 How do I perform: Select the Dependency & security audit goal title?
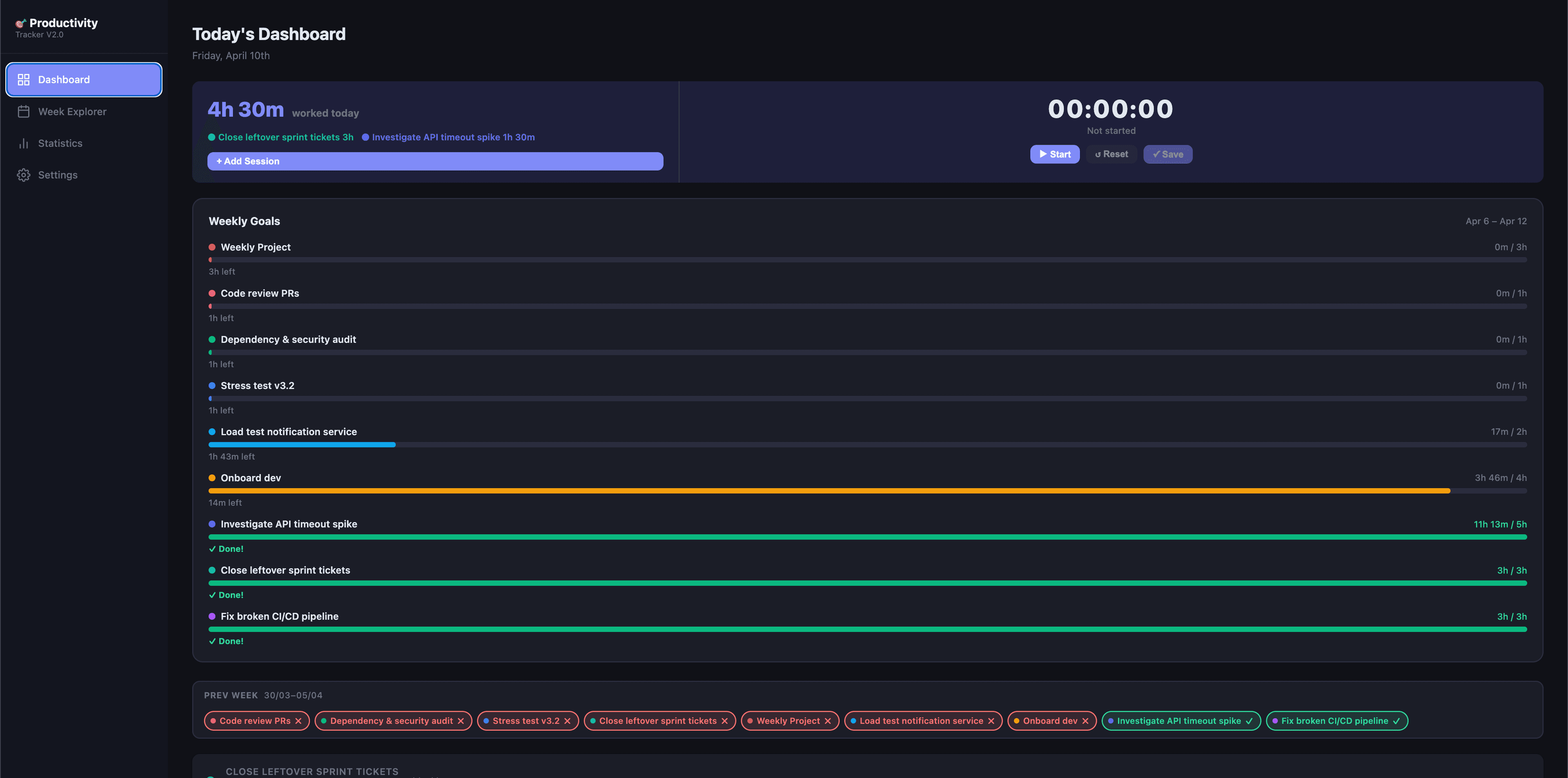coord(289,340)
